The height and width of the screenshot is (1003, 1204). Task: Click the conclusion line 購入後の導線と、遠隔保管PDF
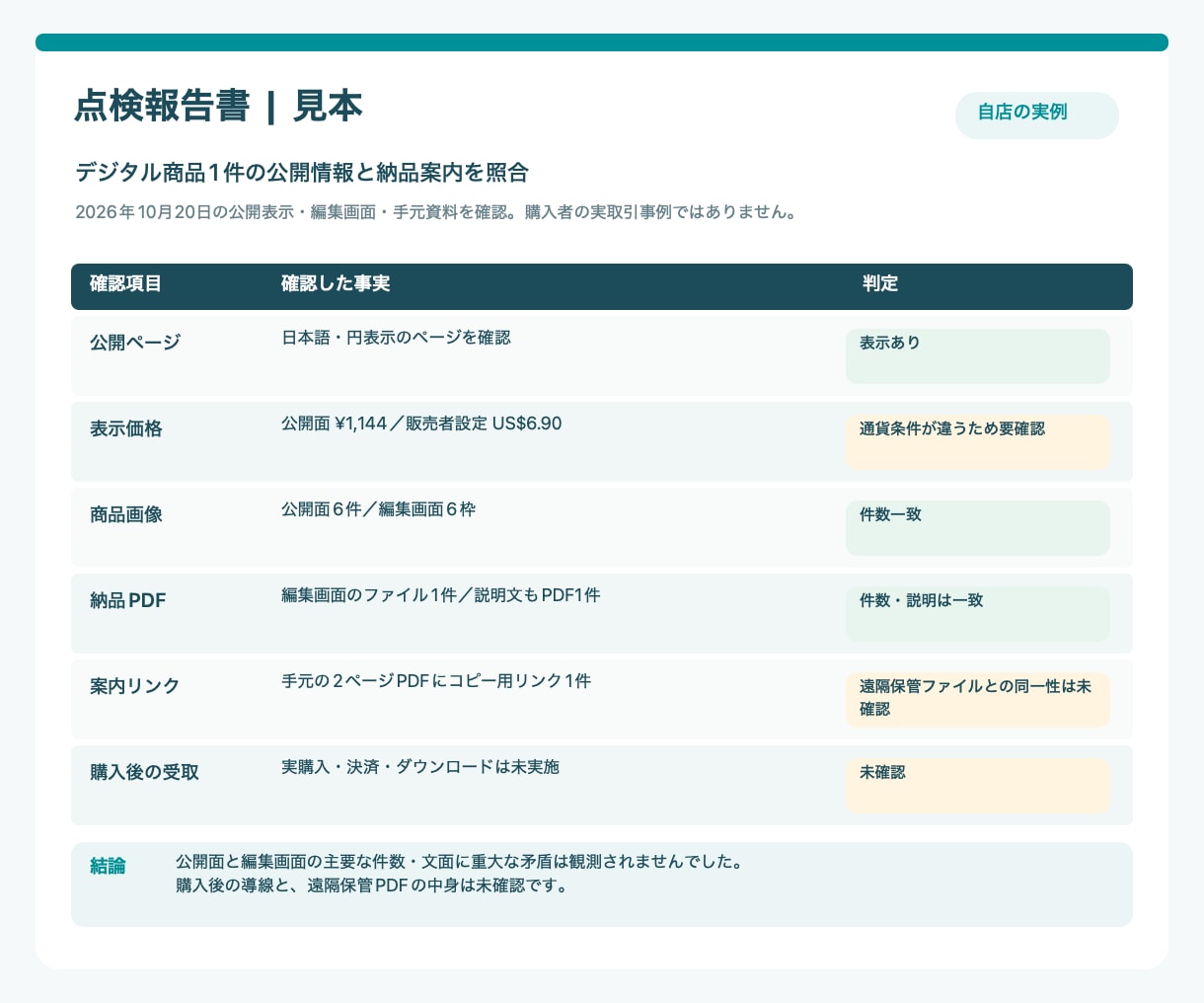click(373, 886)
